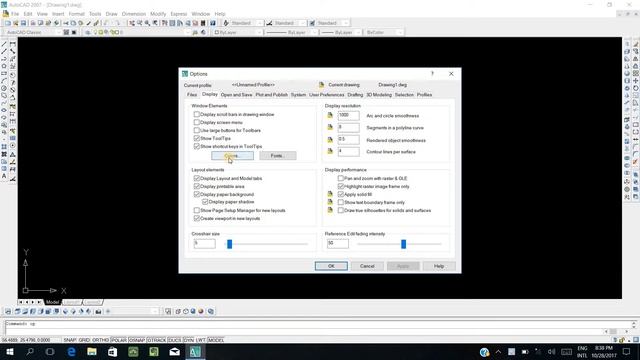Screen dimensions: 640x360
Task: Expand the table style Standard dropdown
Action: [346, 23]
